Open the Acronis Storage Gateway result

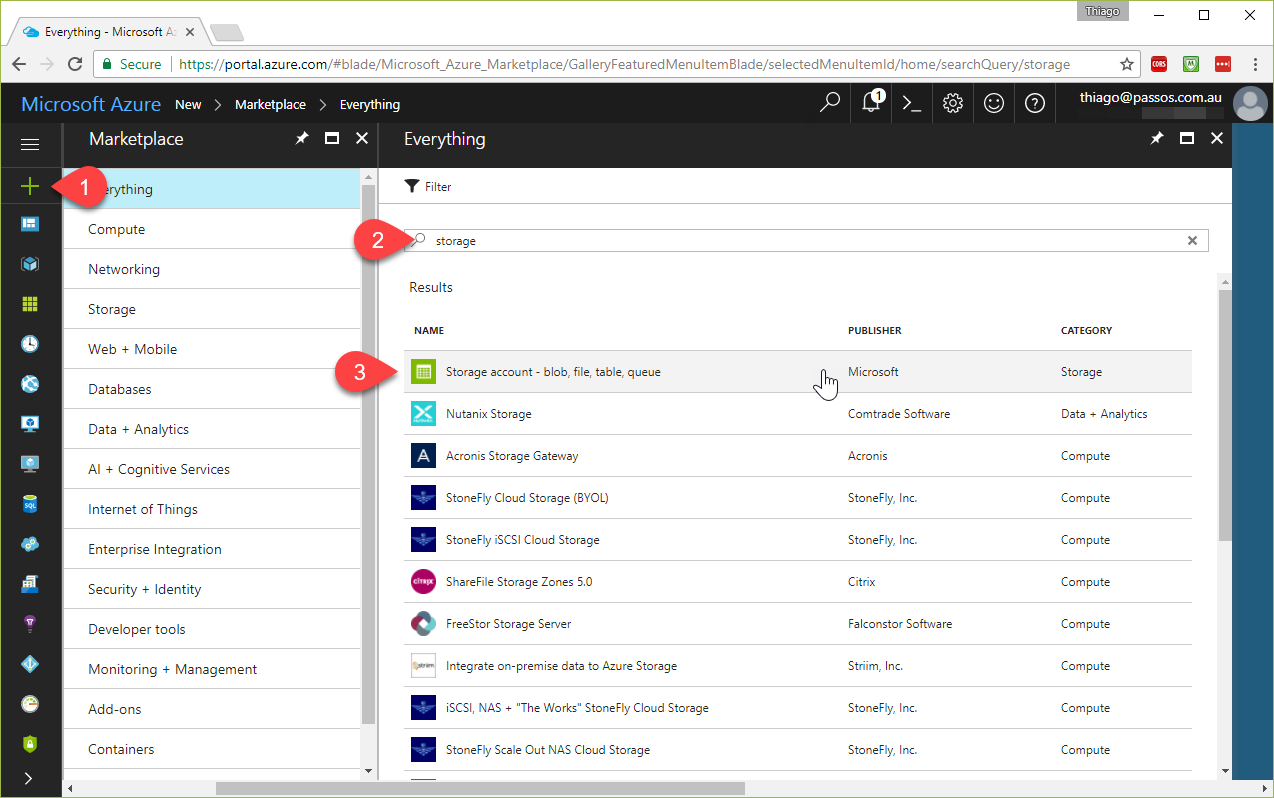[x=798, y=456]
